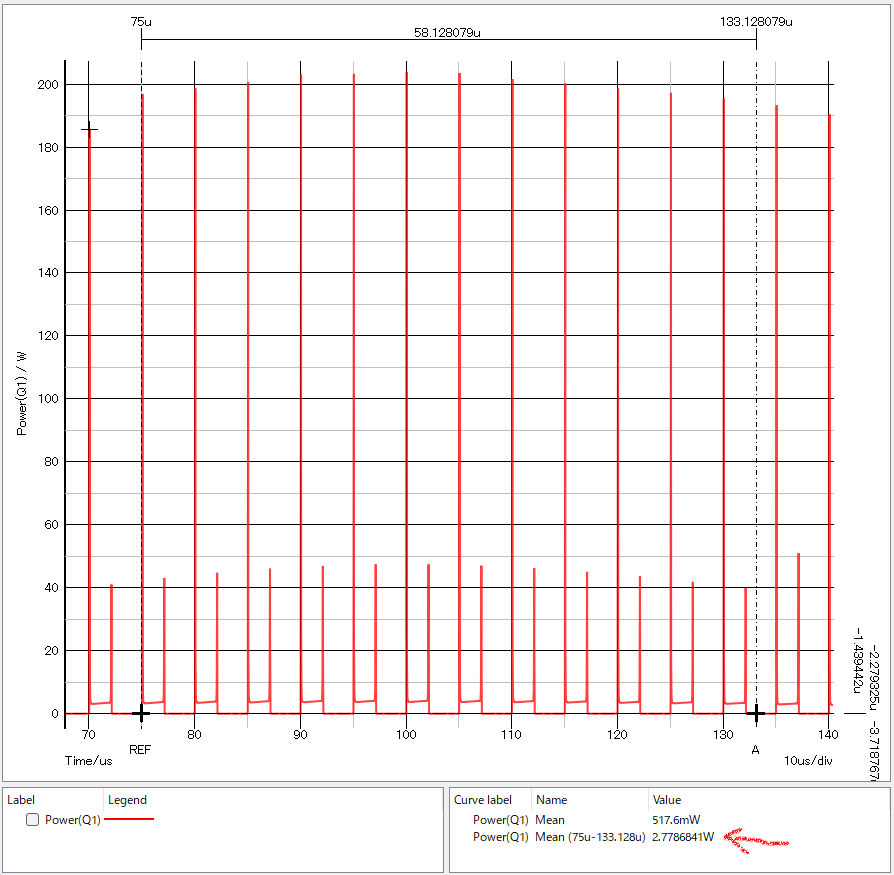Image resolution: width=894 pixels, height=875 pixels.
Task: Sort by the "Name" column header
Action: coord(551,800)
